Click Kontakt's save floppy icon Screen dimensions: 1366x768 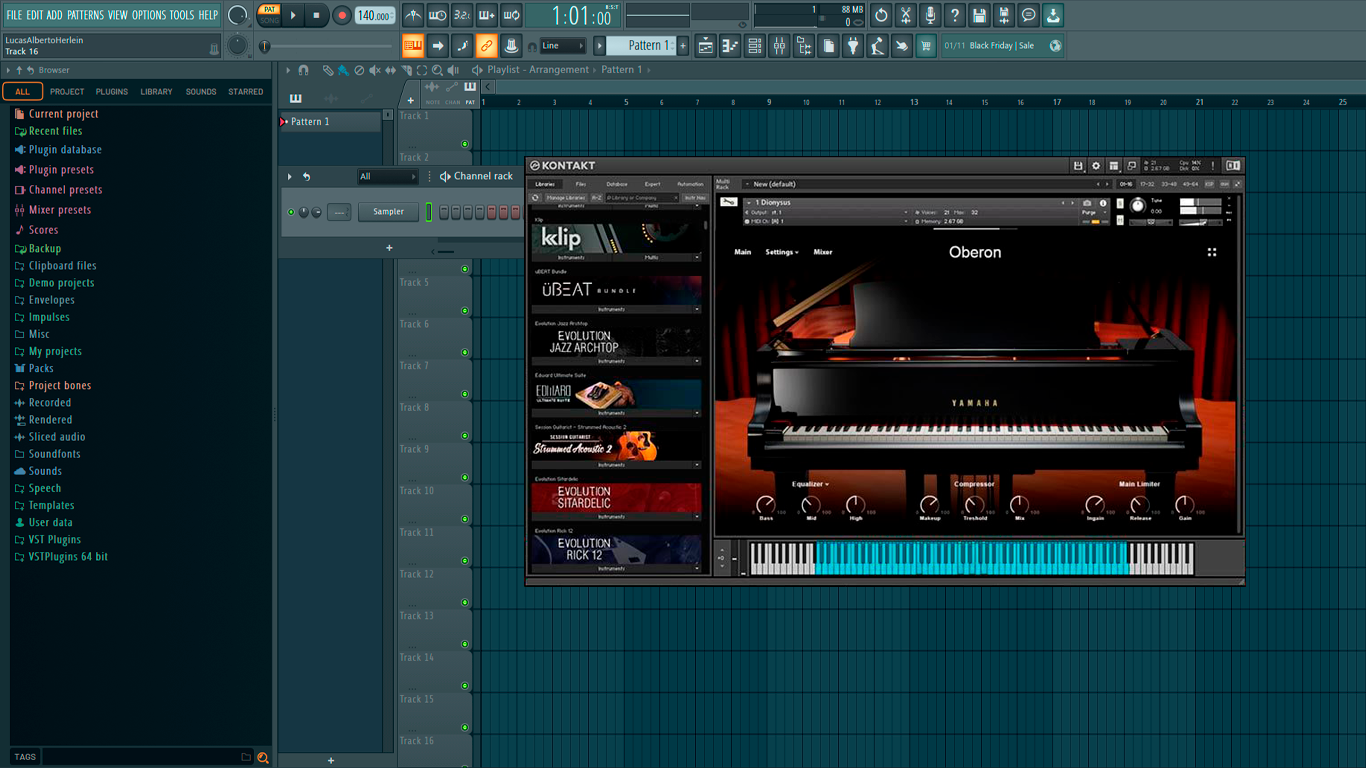click(x=1078, y=166)
